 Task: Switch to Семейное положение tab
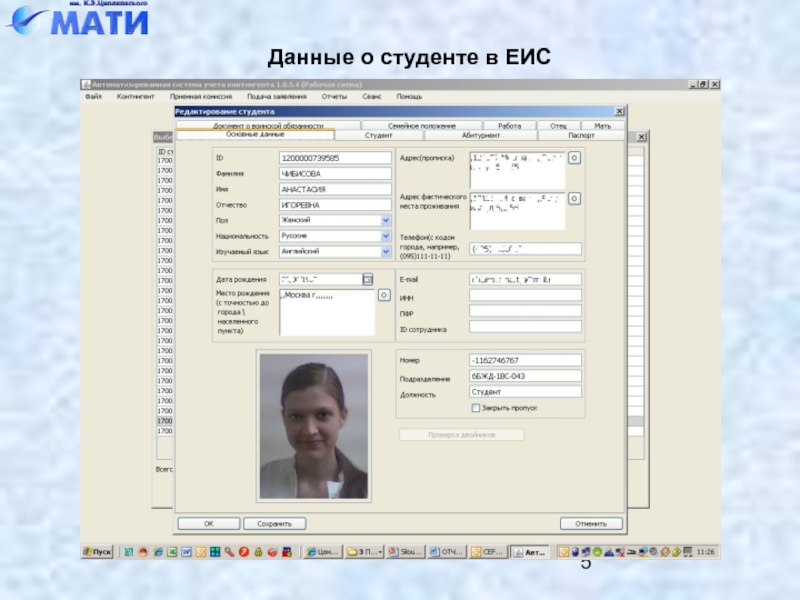point(421,126)
